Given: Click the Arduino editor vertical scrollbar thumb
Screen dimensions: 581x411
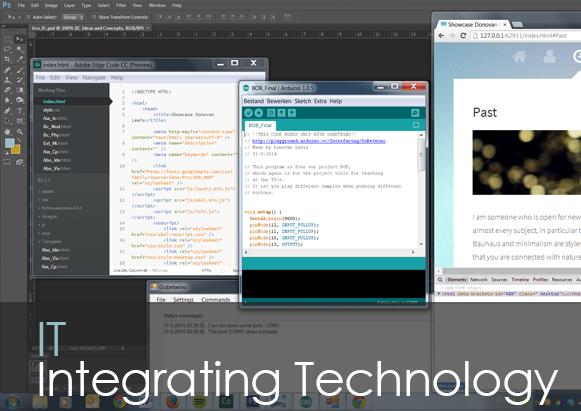Looking at the screenshot, I should (421, 155).
